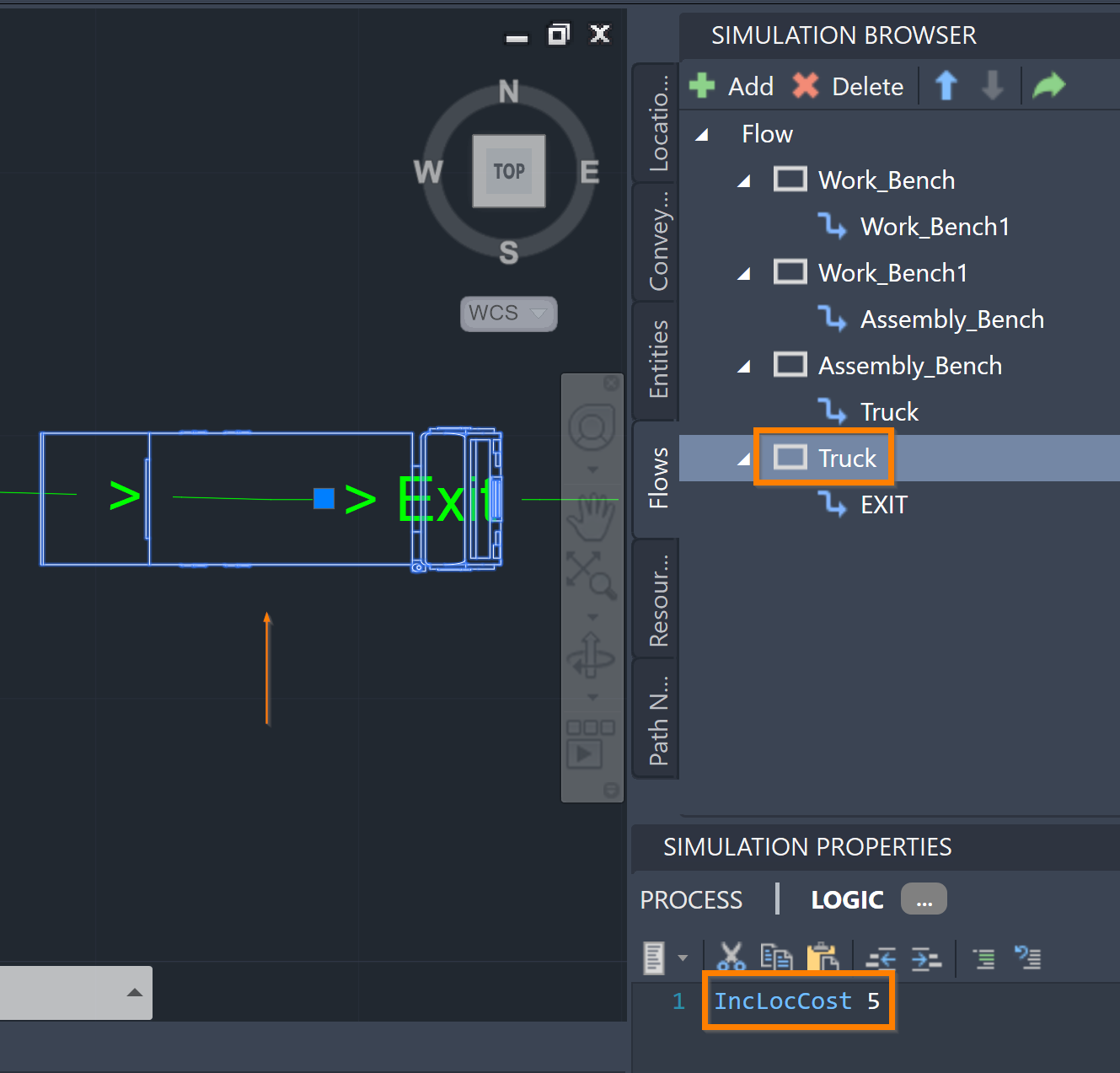Open the zoom tool options dropdown arrow
Image resolution: width=1120 pixels, height=1073 pixels.
click(592, 616)
